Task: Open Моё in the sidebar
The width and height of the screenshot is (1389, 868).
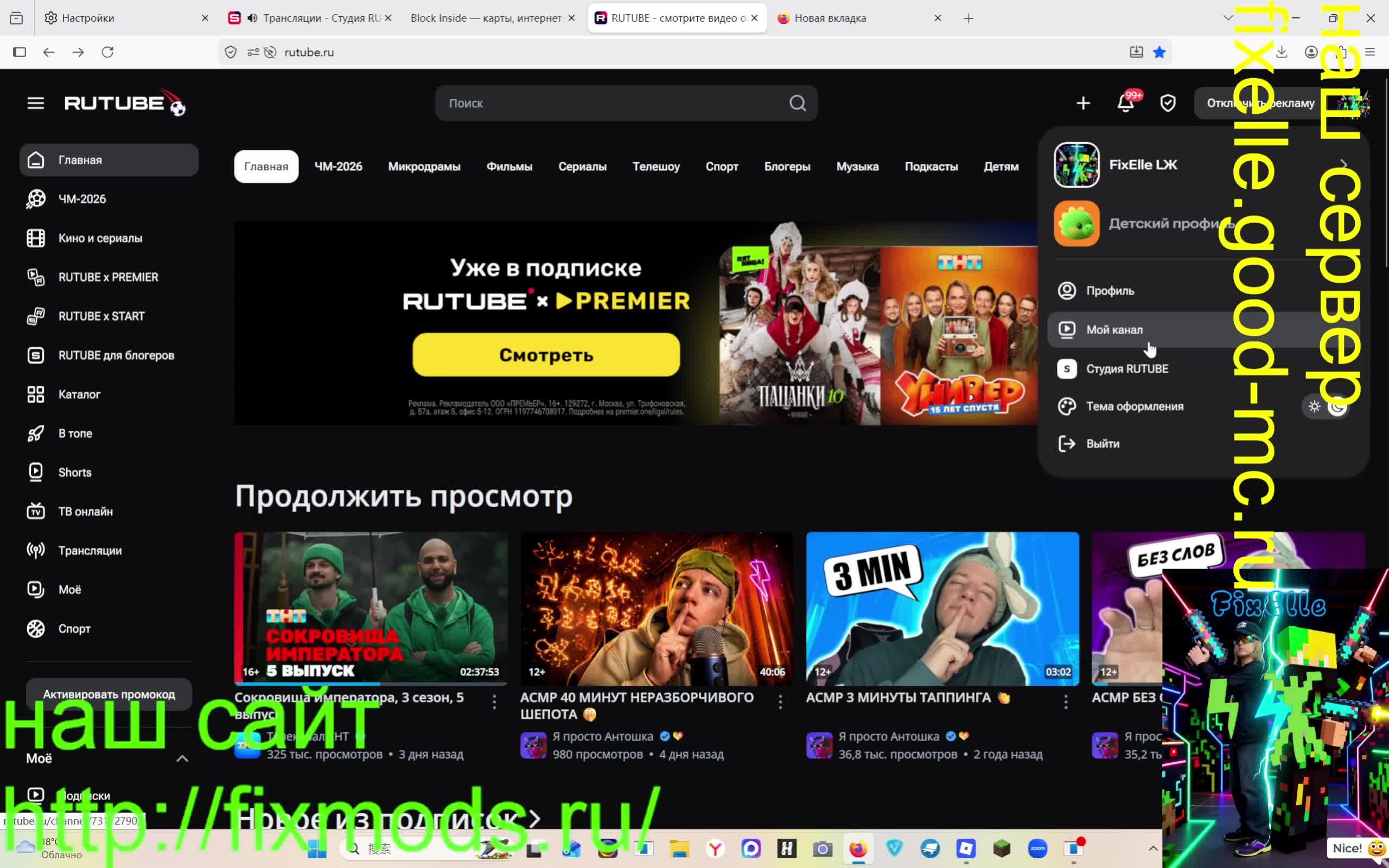Action: (109, 590)
